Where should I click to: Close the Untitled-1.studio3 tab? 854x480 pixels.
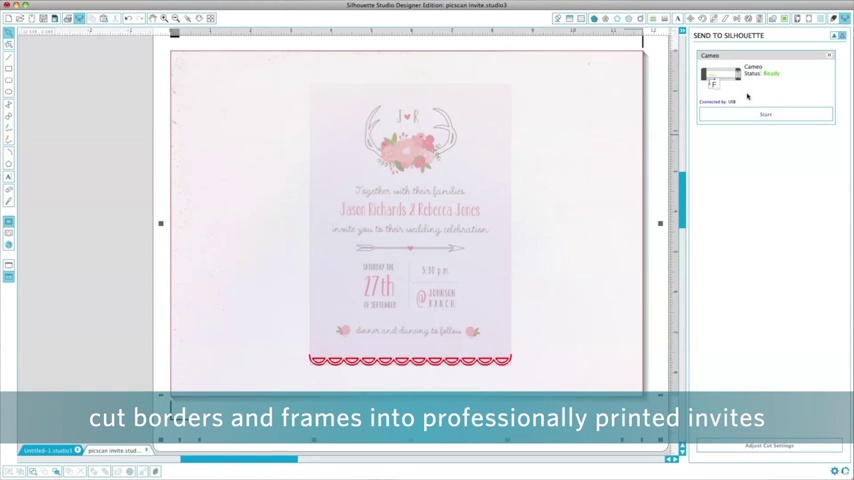tap(78, 450)
